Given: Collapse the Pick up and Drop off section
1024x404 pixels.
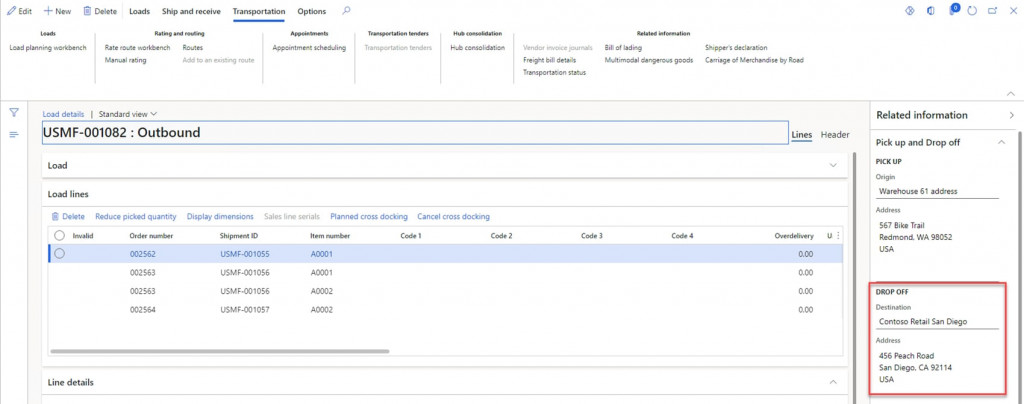Looking at the screenshot, I should (1002, 142).
